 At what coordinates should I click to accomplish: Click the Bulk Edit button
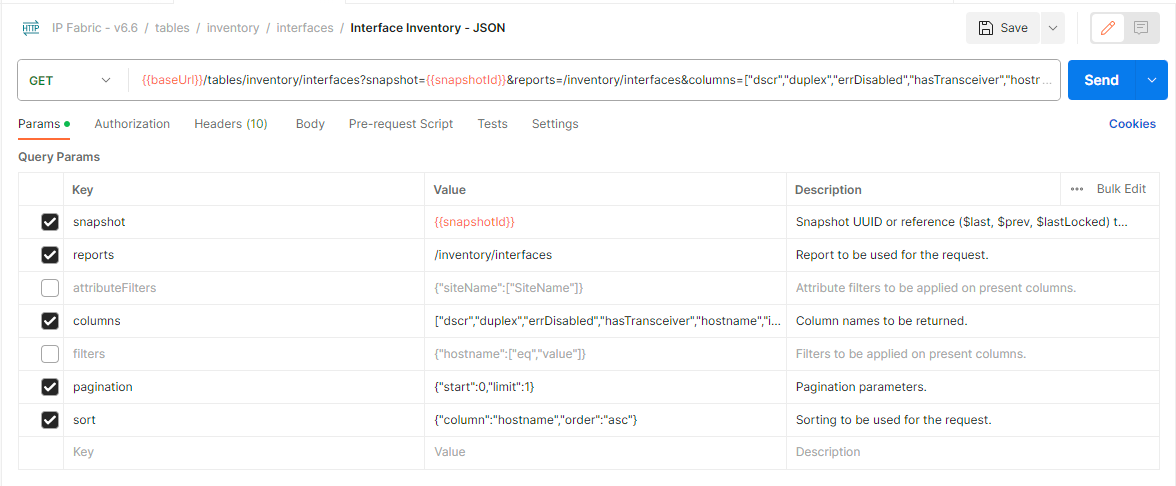(1121, 189)
